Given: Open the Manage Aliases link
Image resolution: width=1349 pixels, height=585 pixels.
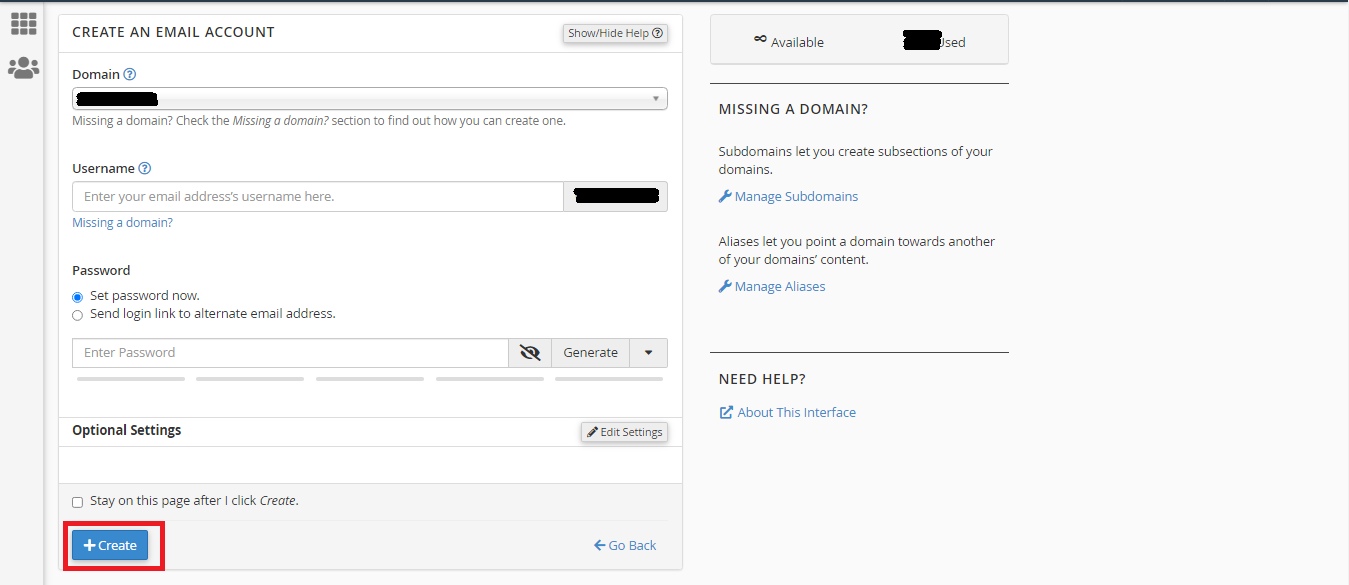Looking at the screenshot, I should click(772, 286).
